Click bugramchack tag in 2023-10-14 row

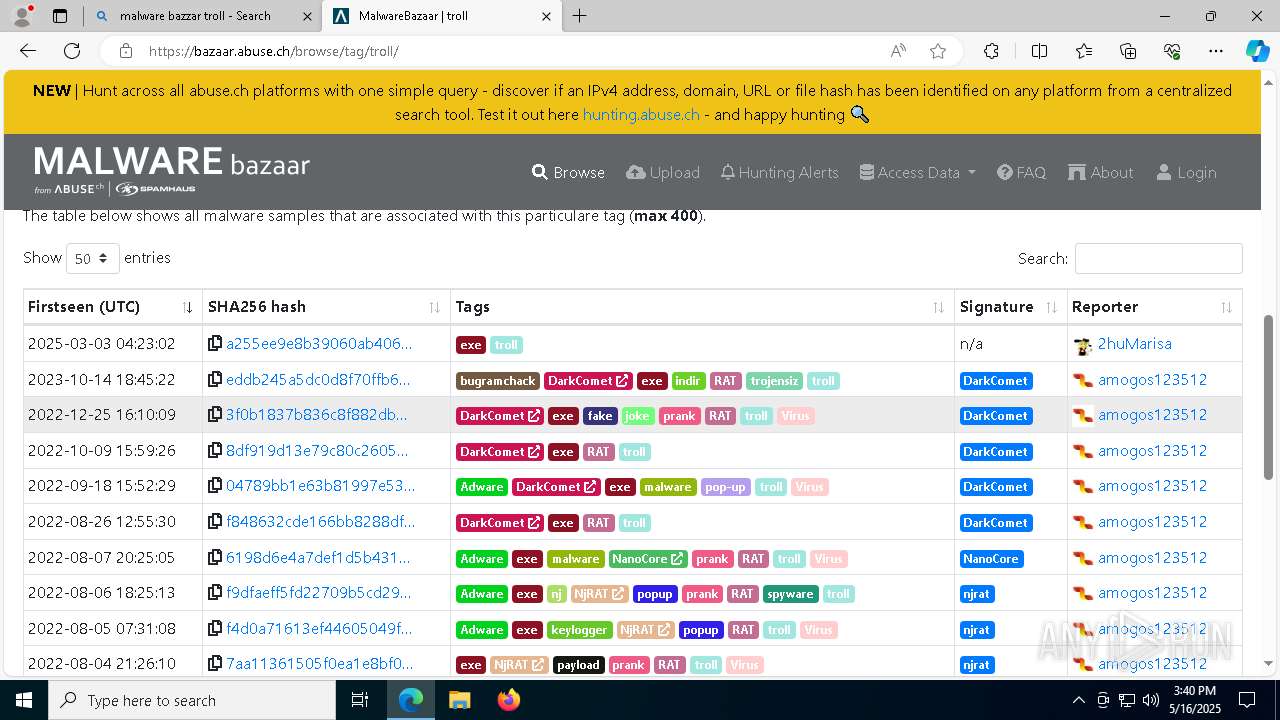coord(498,380)
